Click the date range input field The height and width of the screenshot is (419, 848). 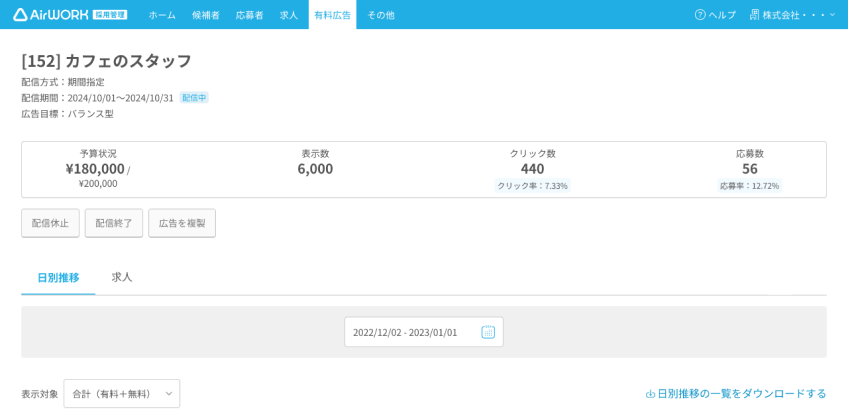pyautogui.click(x=424, y=332)
